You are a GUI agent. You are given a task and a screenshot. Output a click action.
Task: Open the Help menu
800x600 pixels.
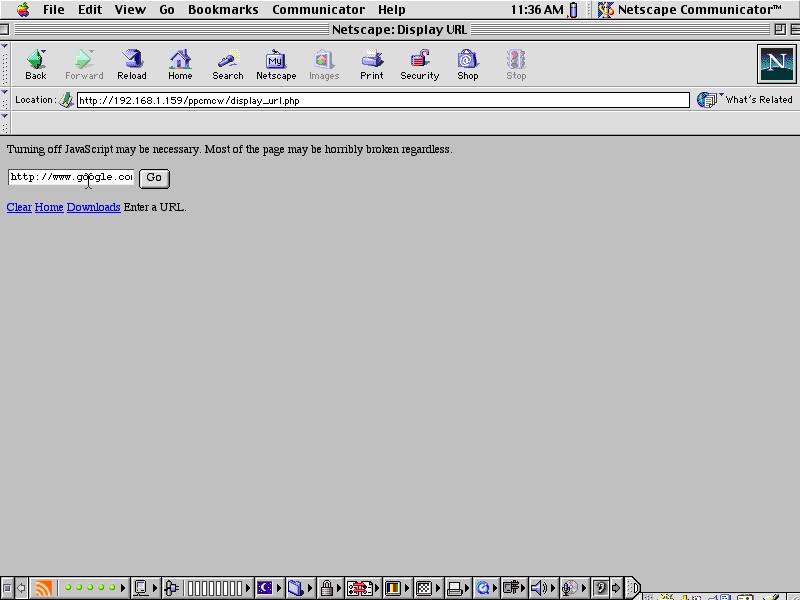[x=391, y=9]
